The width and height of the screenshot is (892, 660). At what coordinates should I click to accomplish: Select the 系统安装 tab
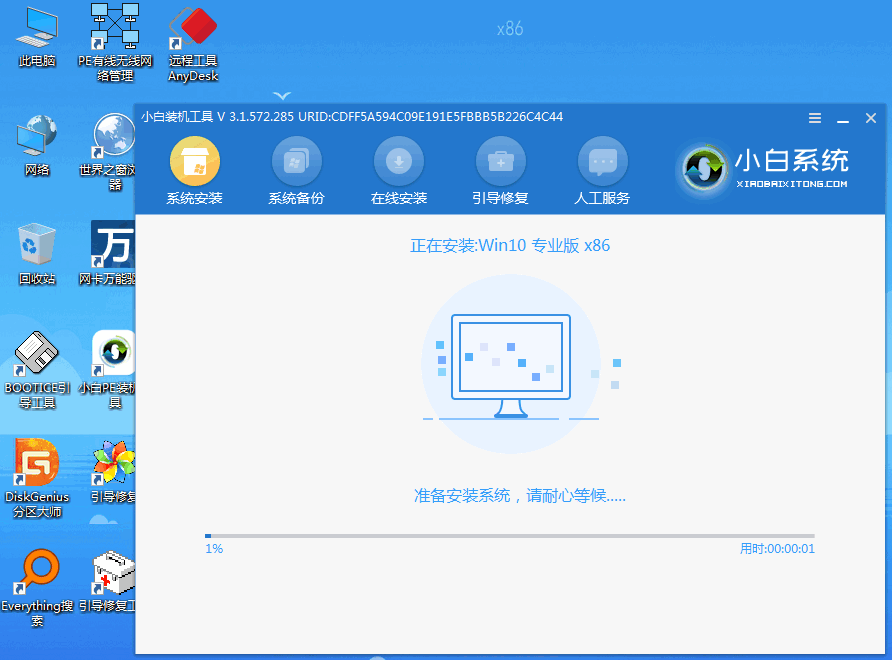[x=195, y=171]
